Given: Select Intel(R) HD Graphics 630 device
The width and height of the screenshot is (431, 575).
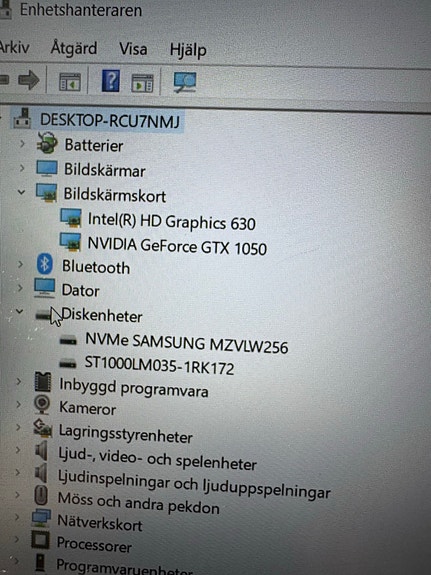Looking at the screenshot, I should pyautogui.click(x=172, y=221).
